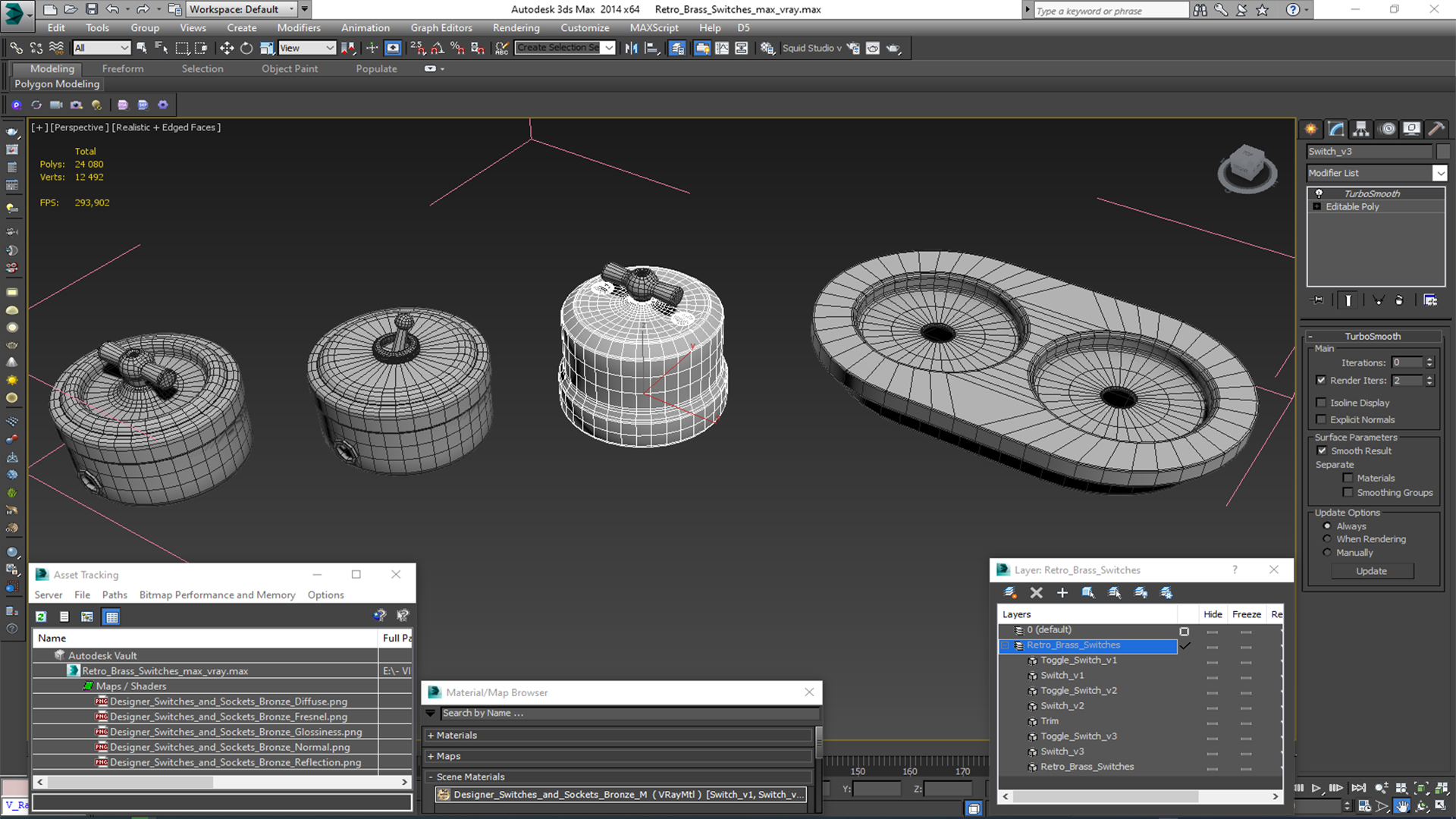The width and height of the screenshot is (1456, 819).
Task: Toggle Render Iters checkbox
Action: coord(1321,380)
